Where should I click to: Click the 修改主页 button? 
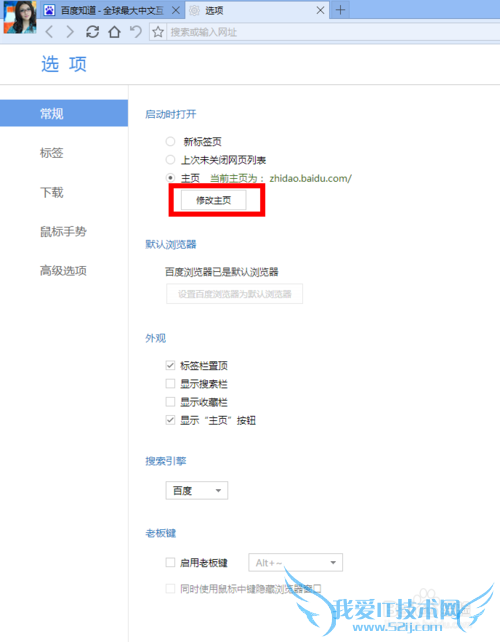coord(213,200)
